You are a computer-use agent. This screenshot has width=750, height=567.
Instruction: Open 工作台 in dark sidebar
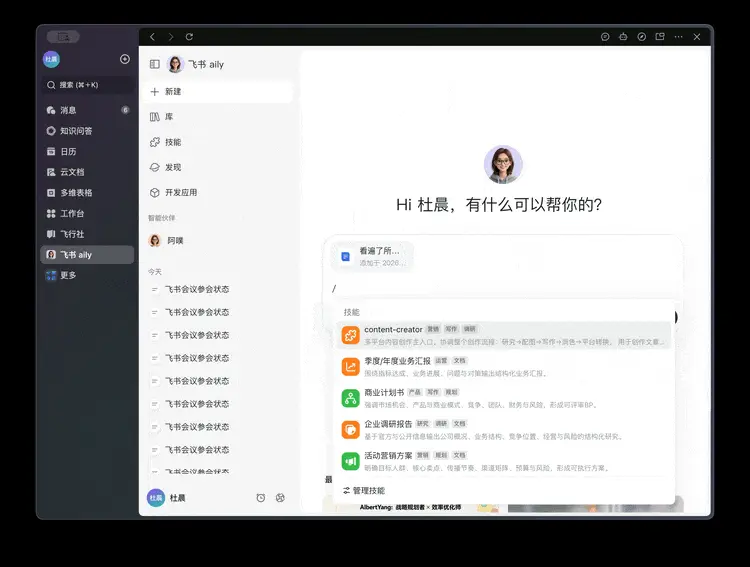(87, 213)
